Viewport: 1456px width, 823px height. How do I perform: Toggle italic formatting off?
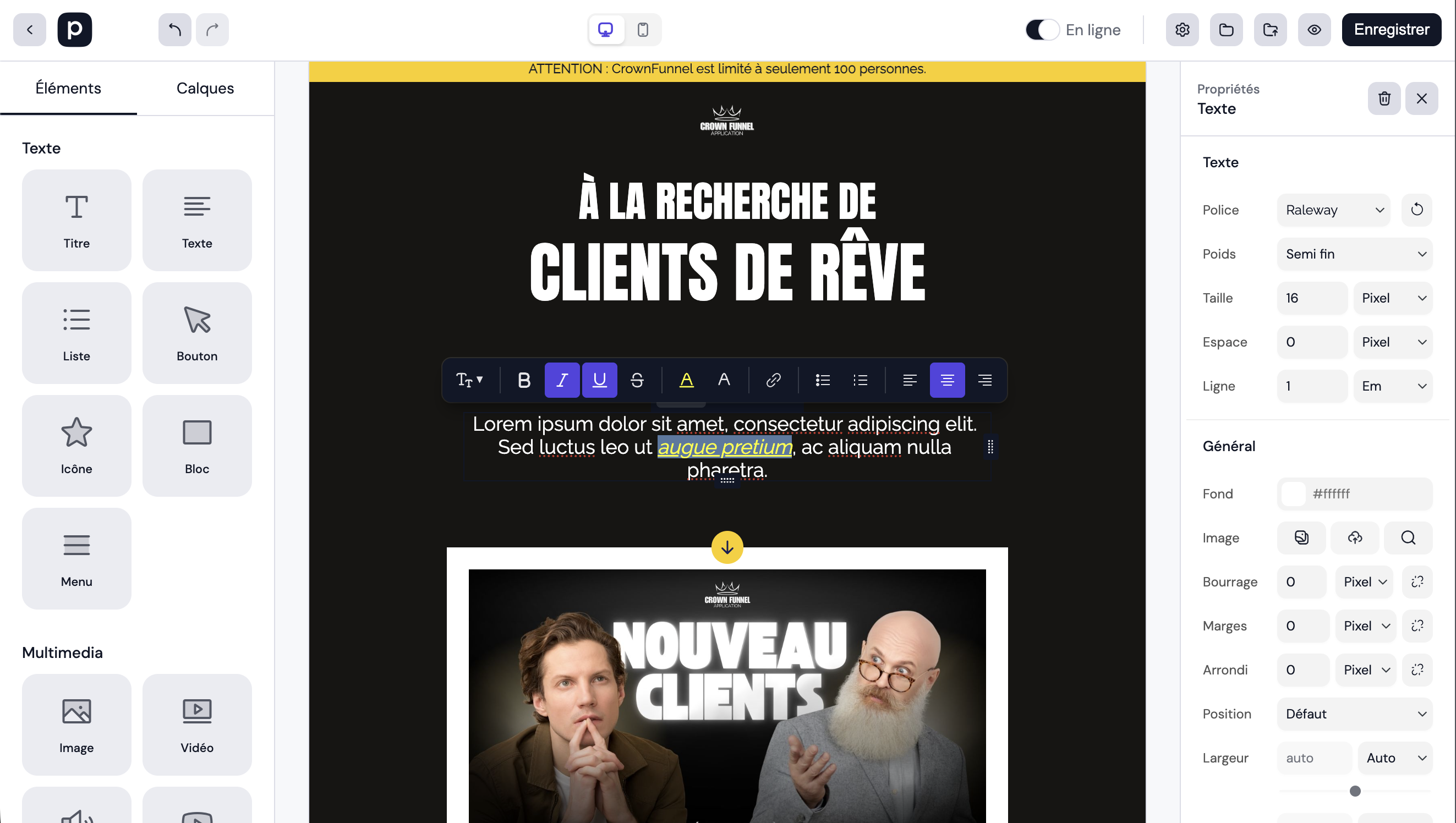coord(562,379)
